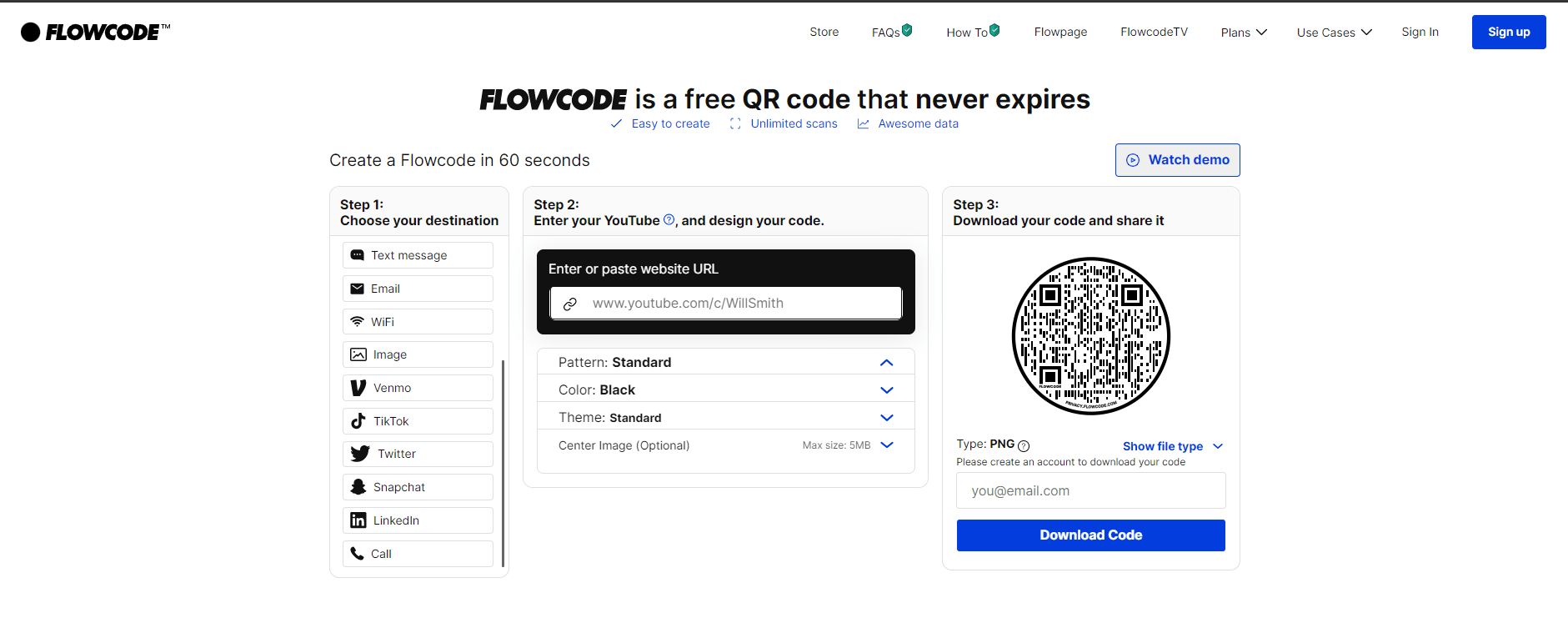The image size is (1568, 618).
Task: Select the Twitter destination icon
Action: click(358, 453)
